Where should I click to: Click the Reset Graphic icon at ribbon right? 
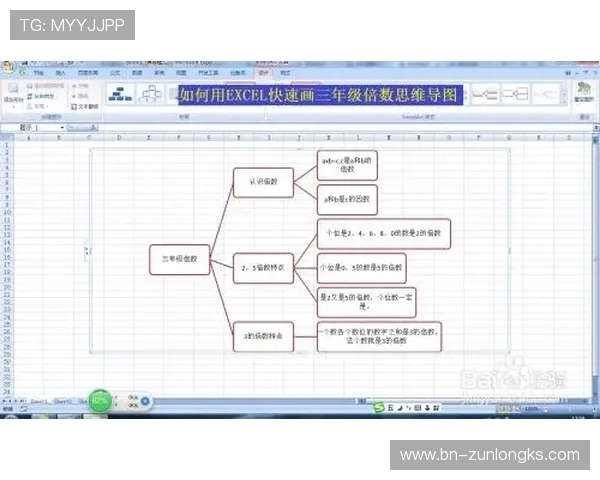pos(583,92)
